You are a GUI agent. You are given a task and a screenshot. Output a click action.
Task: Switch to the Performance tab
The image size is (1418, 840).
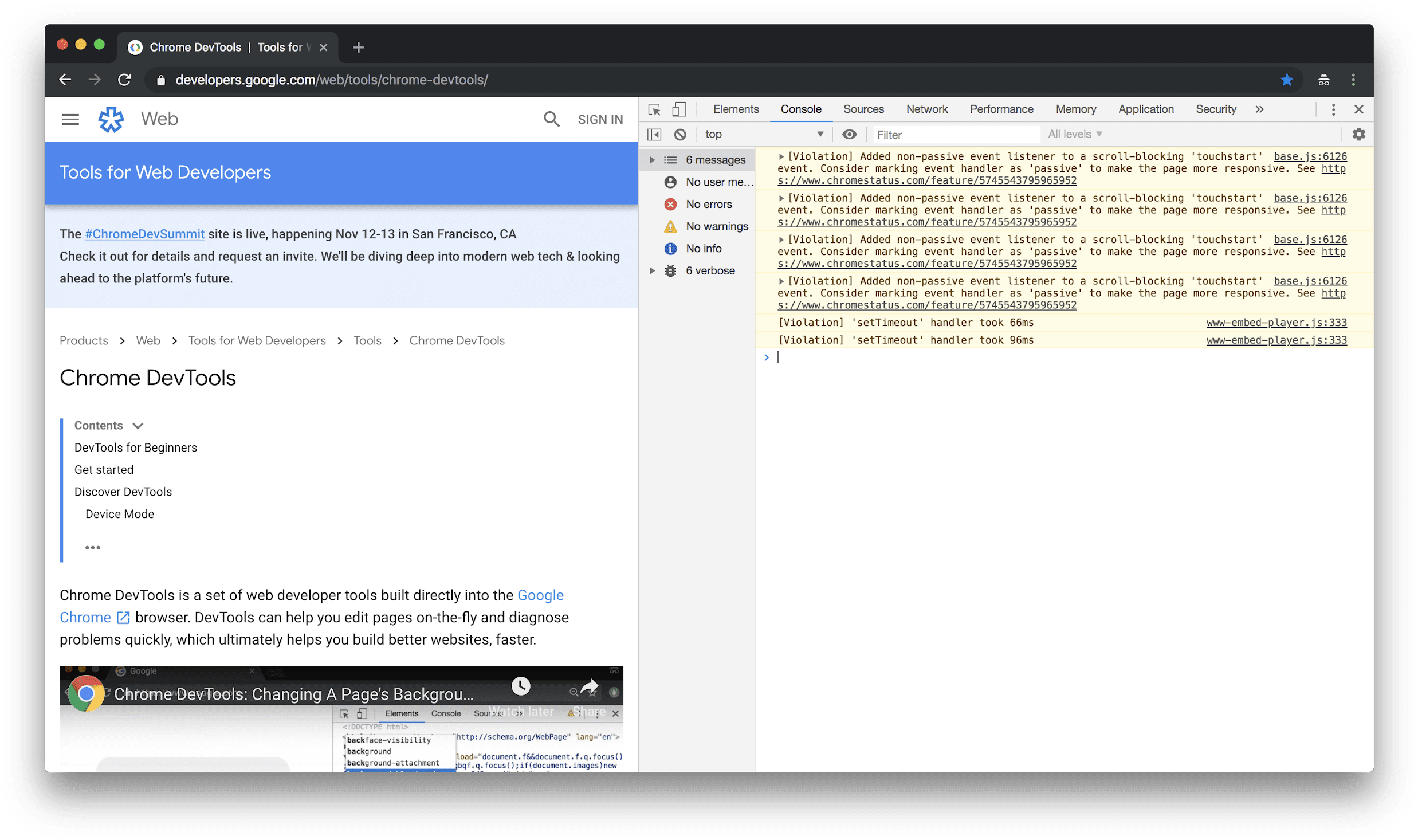[x=1001, y=109]
